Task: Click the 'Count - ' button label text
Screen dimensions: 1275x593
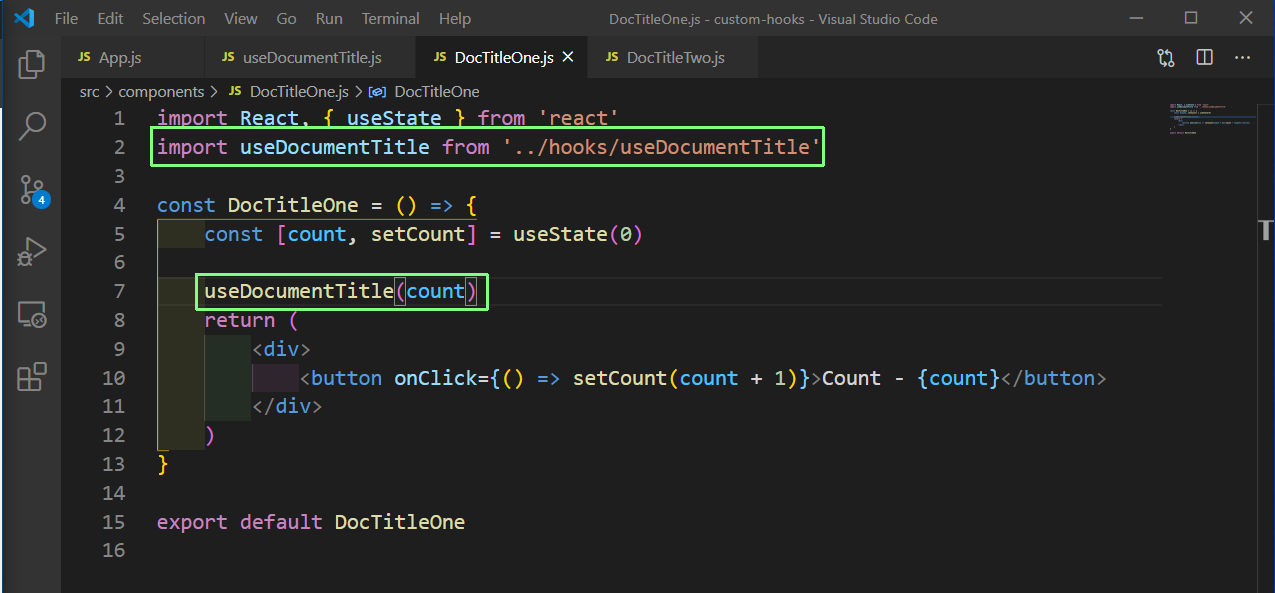Action: [x=864, y=378]
